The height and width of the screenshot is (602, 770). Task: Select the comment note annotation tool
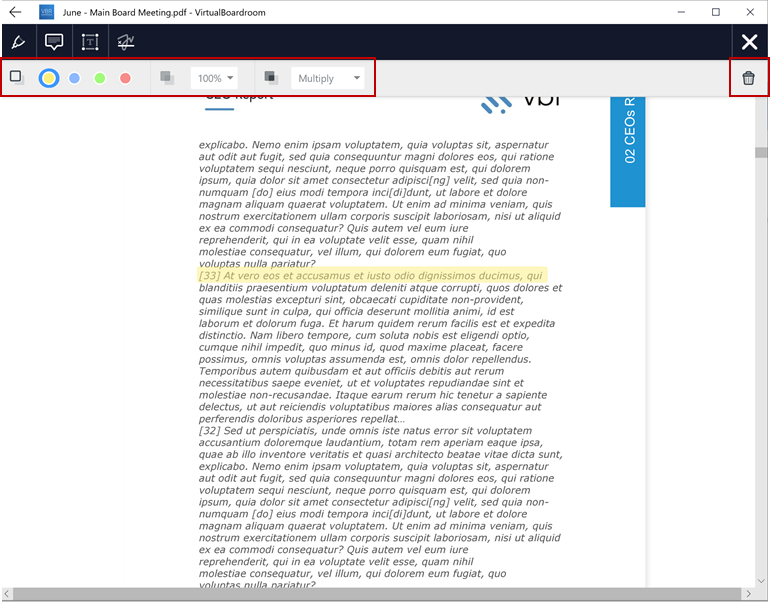click(x=54, y=42)
